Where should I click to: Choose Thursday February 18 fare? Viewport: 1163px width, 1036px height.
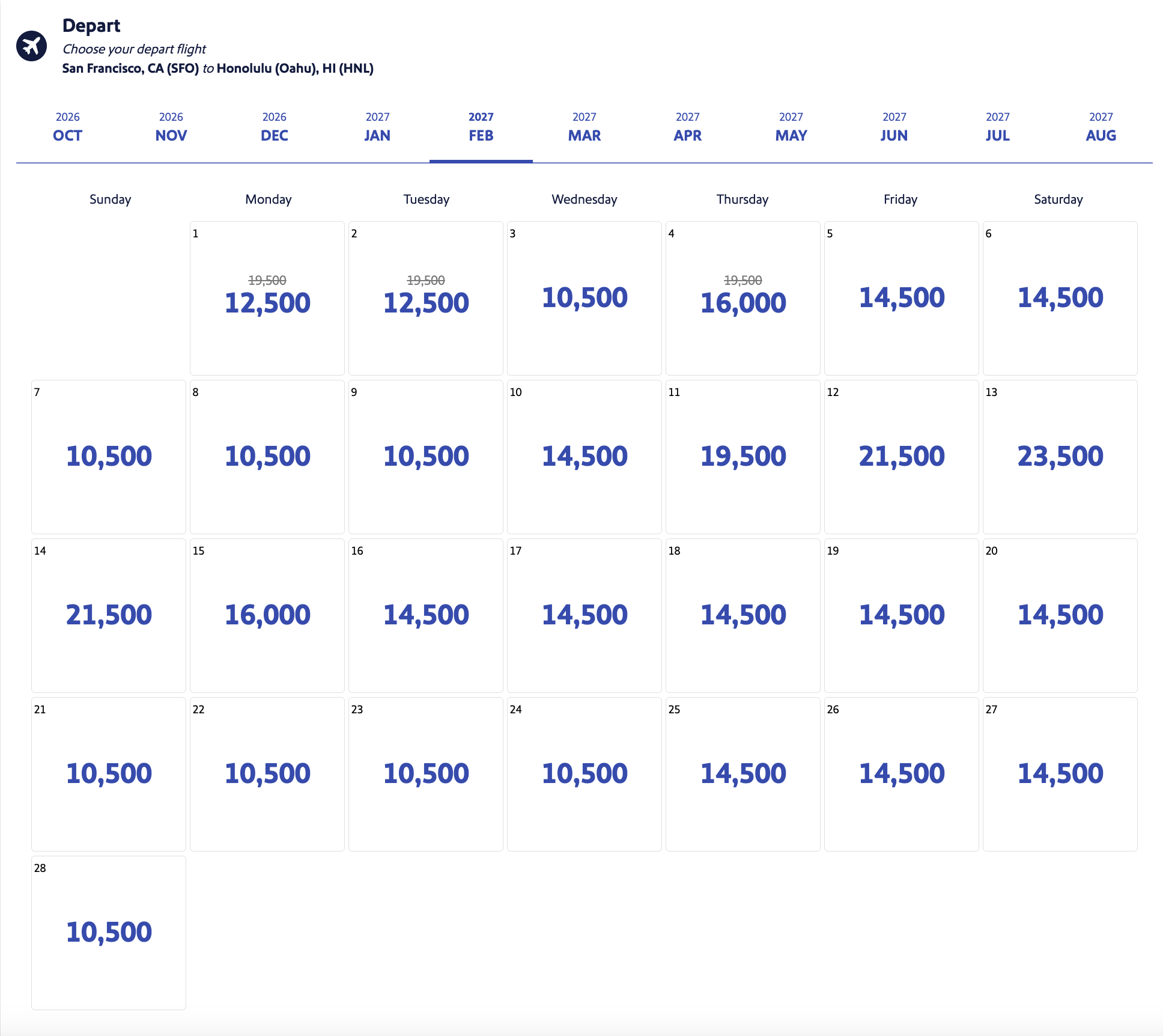(743, 616)
